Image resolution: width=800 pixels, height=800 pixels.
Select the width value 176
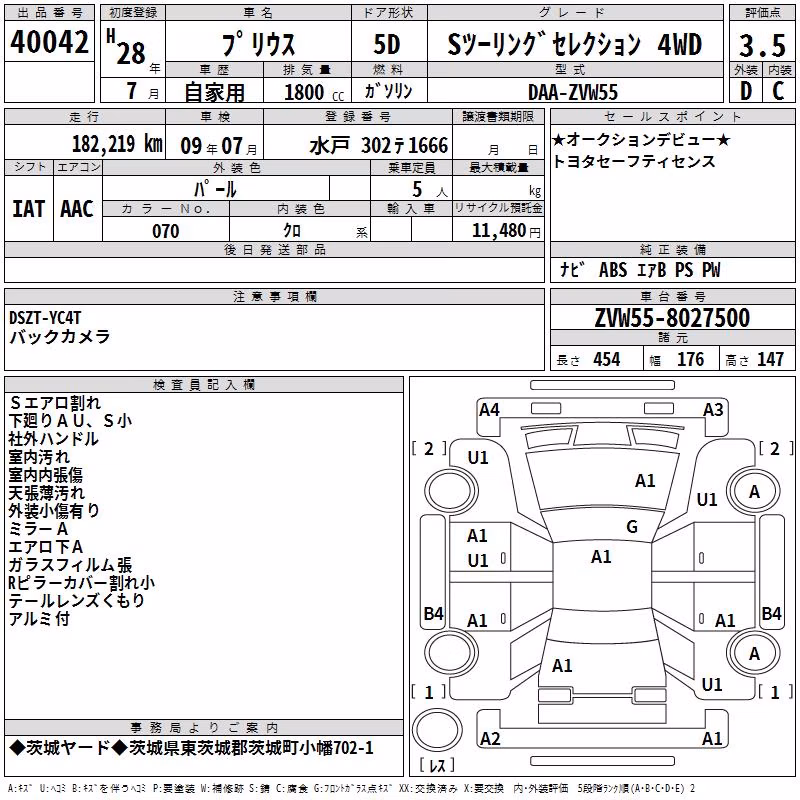690,359
